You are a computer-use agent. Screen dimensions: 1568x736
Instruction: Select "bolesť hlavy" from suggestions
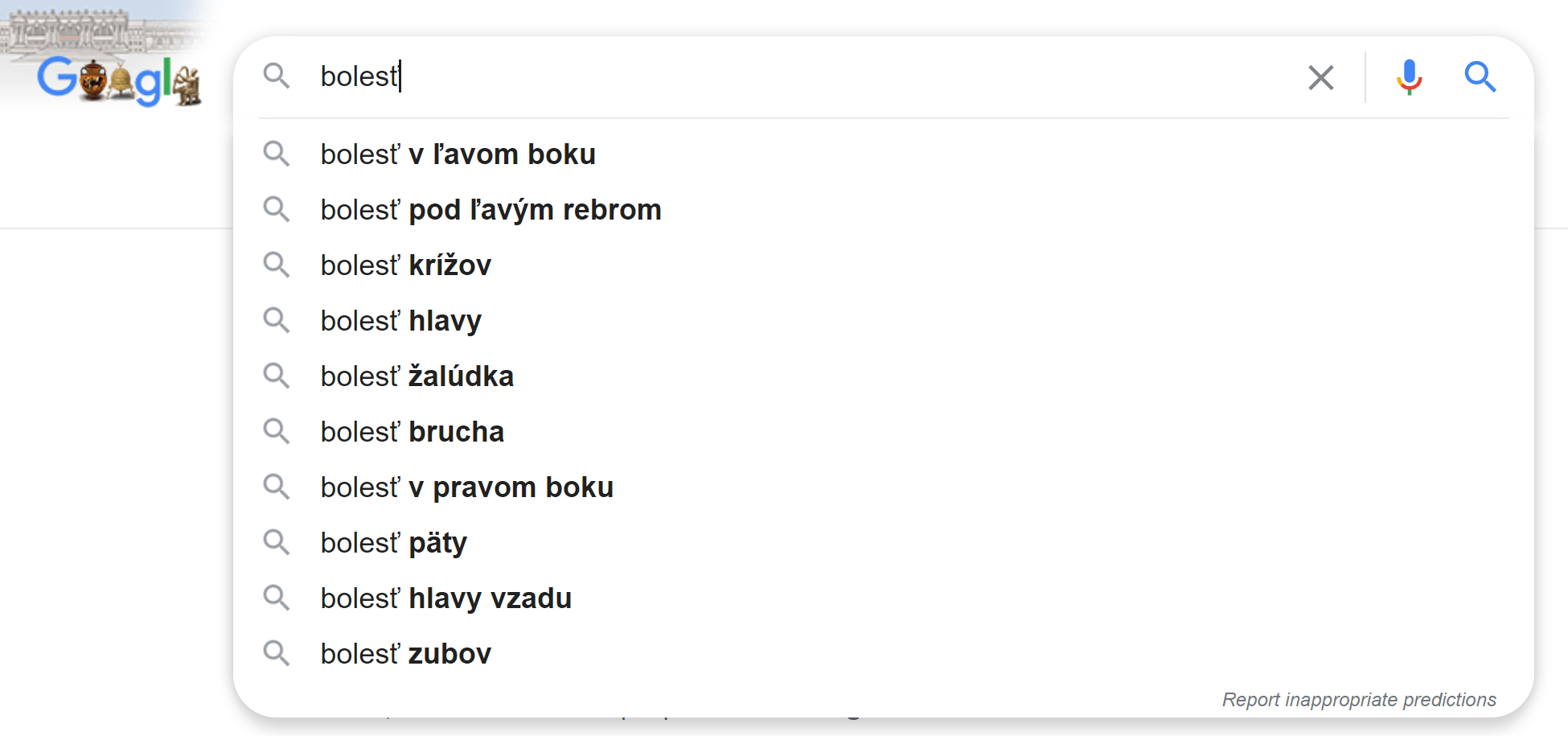400,321
